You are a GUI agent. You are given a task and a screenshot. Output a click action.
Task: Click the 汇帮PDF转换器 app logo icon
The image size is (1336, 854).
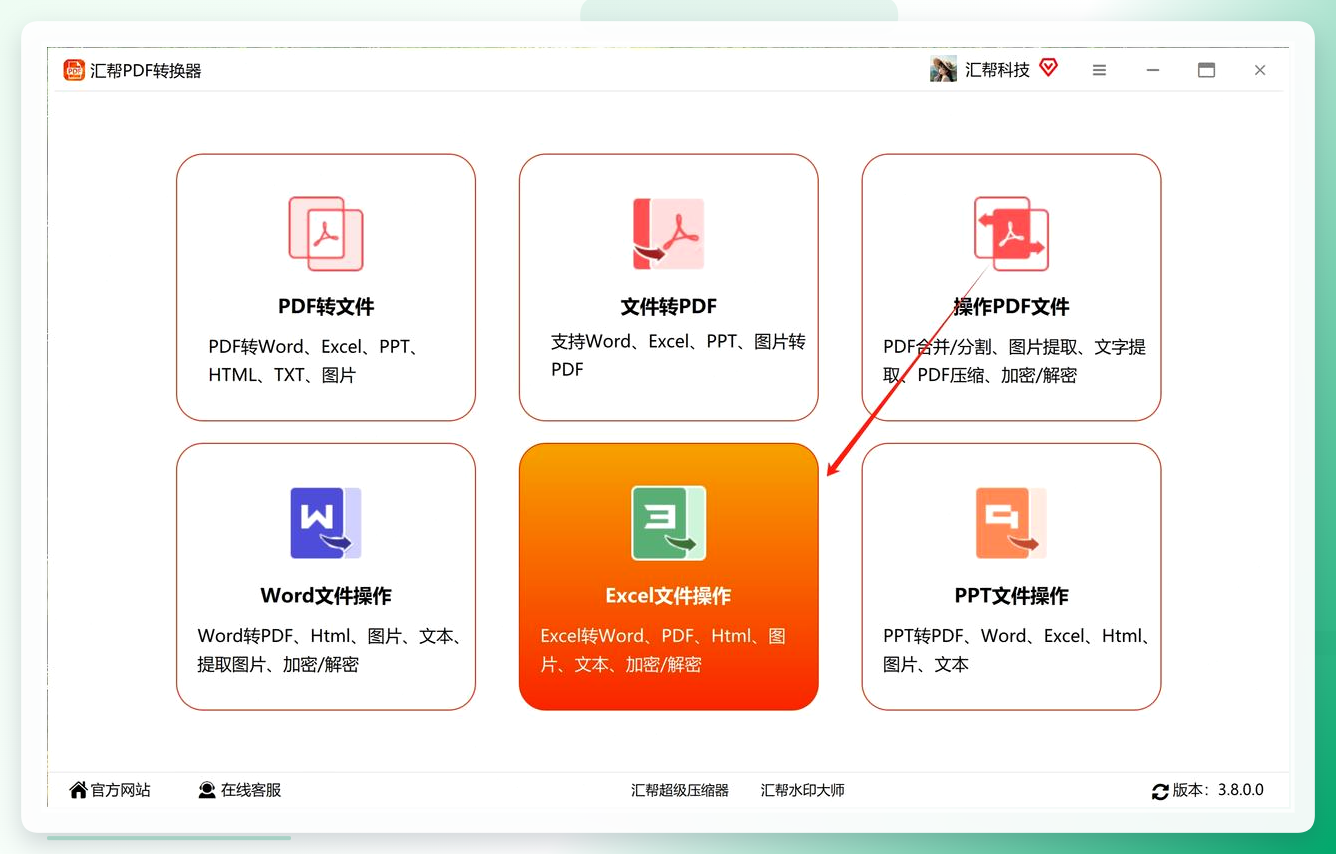click(x=74, y=70)
